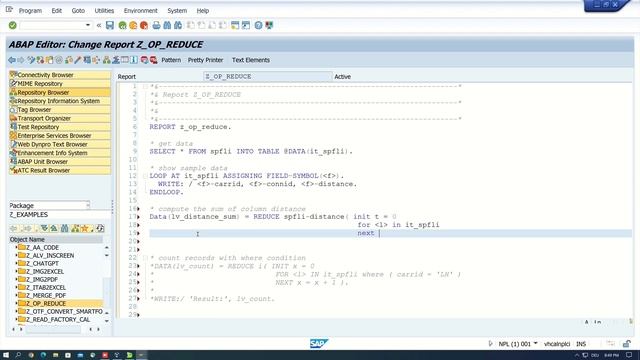This screenshot has width=640, height=360.
Task: Click the Help question mark icon
Action: click(258, 25)
